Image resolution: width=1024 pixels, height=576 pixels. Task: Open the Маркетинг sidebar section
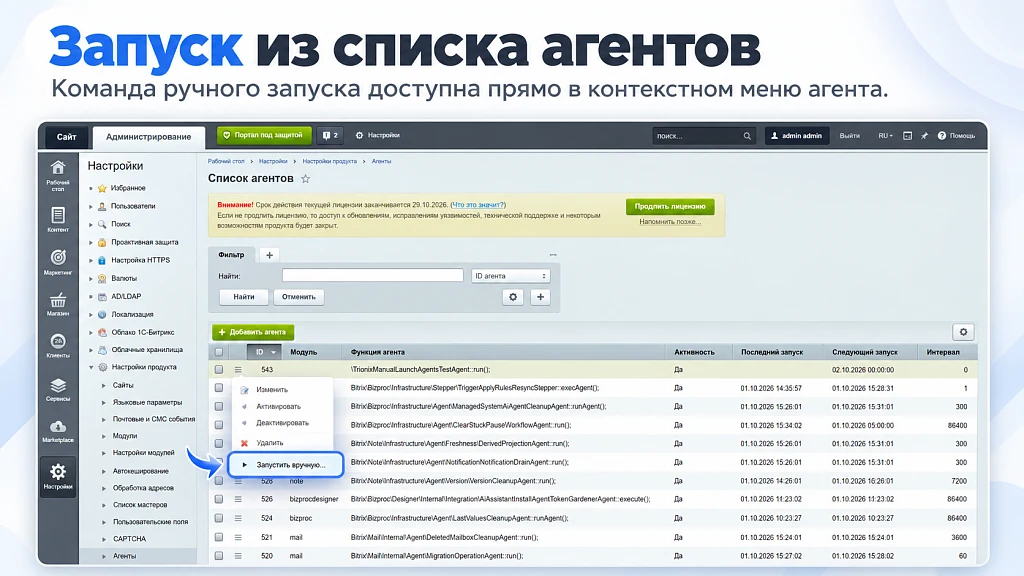point(58,262)
